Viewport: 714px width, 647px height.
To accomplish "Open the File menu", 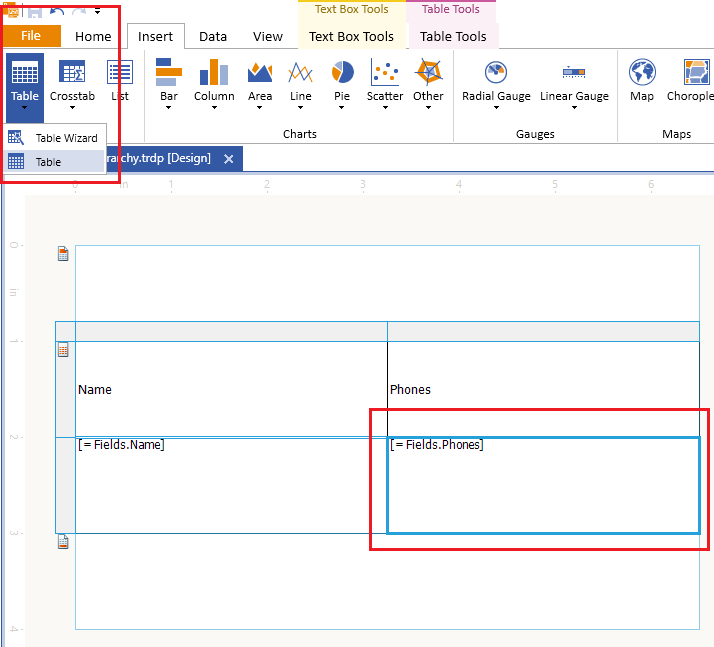I will tap(31, 36).
